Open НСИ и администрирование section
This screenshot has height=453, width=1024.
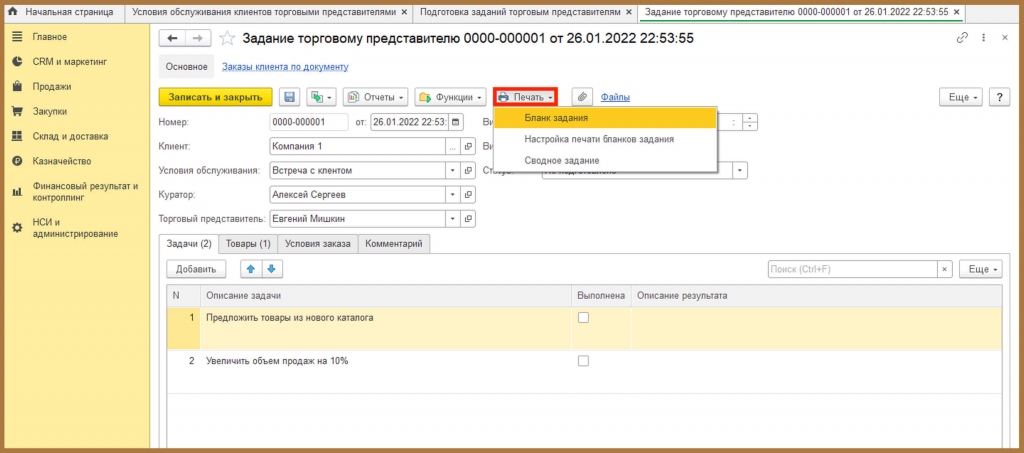[x=75, y=227]
